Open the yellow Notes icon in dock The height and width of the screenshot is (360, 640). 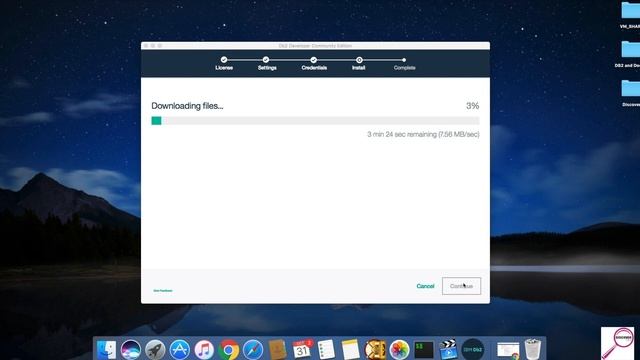click(x=351, y=349)
